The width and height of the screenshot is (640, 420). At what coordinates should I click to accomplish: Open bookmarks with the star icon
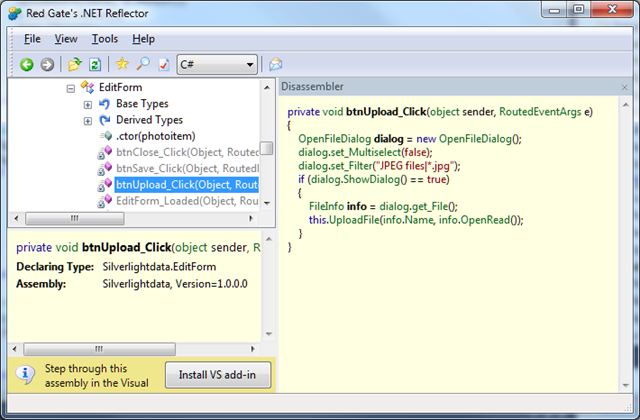tap(122, 64)
